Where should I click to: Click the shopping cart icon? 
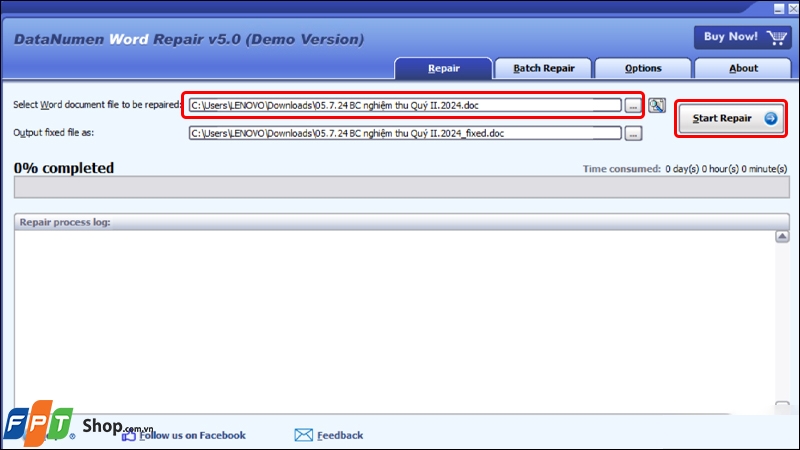tap(777, 37)
